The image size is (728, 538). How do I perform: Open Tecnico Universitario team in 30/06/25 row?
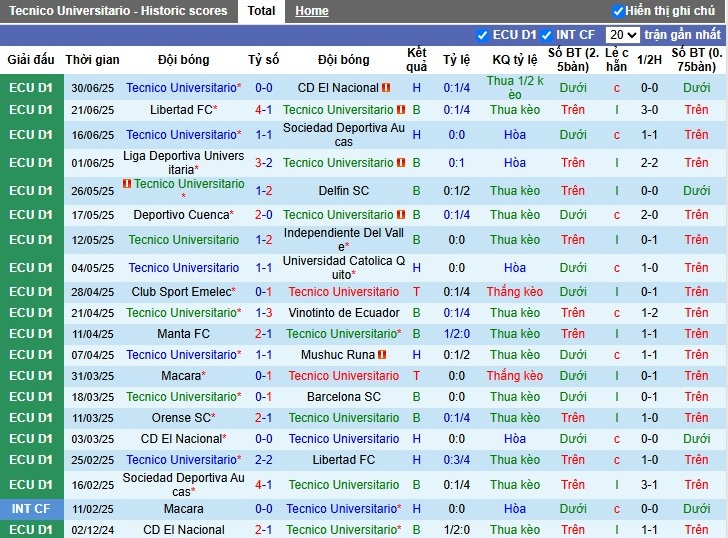[183, 87]
